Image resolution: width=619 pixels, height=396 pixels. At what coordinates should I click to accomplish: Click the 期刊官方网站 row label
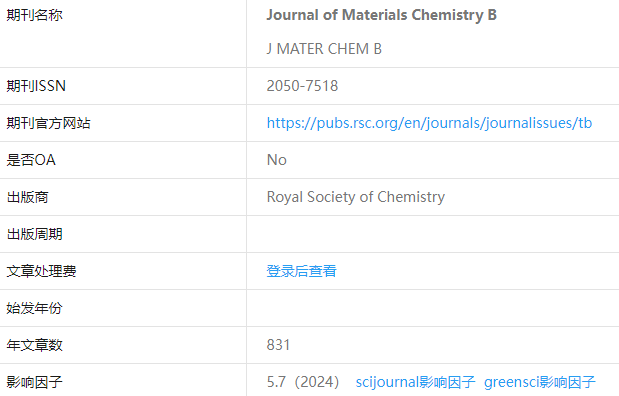pyautogui.click(x=49, y=123)
